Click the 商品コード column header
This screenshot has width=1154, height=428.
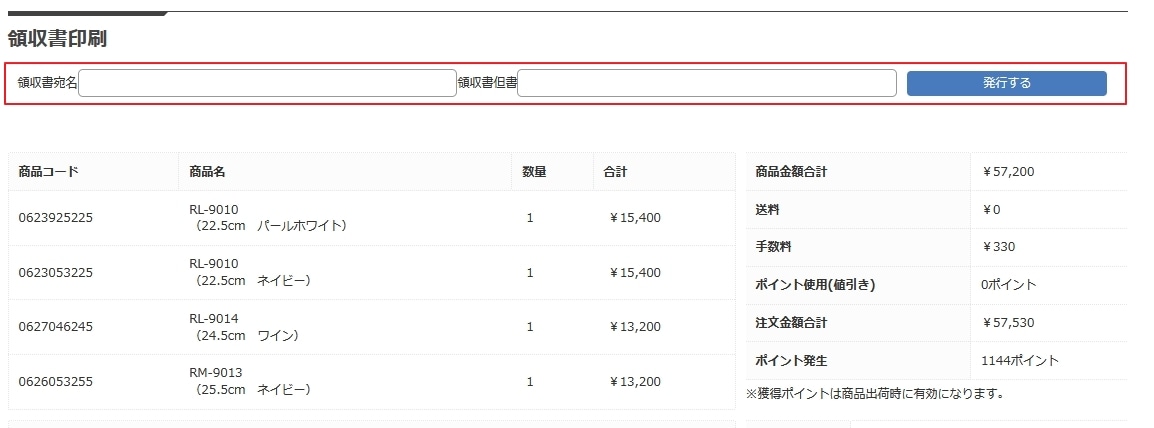[x=49, y=172]
